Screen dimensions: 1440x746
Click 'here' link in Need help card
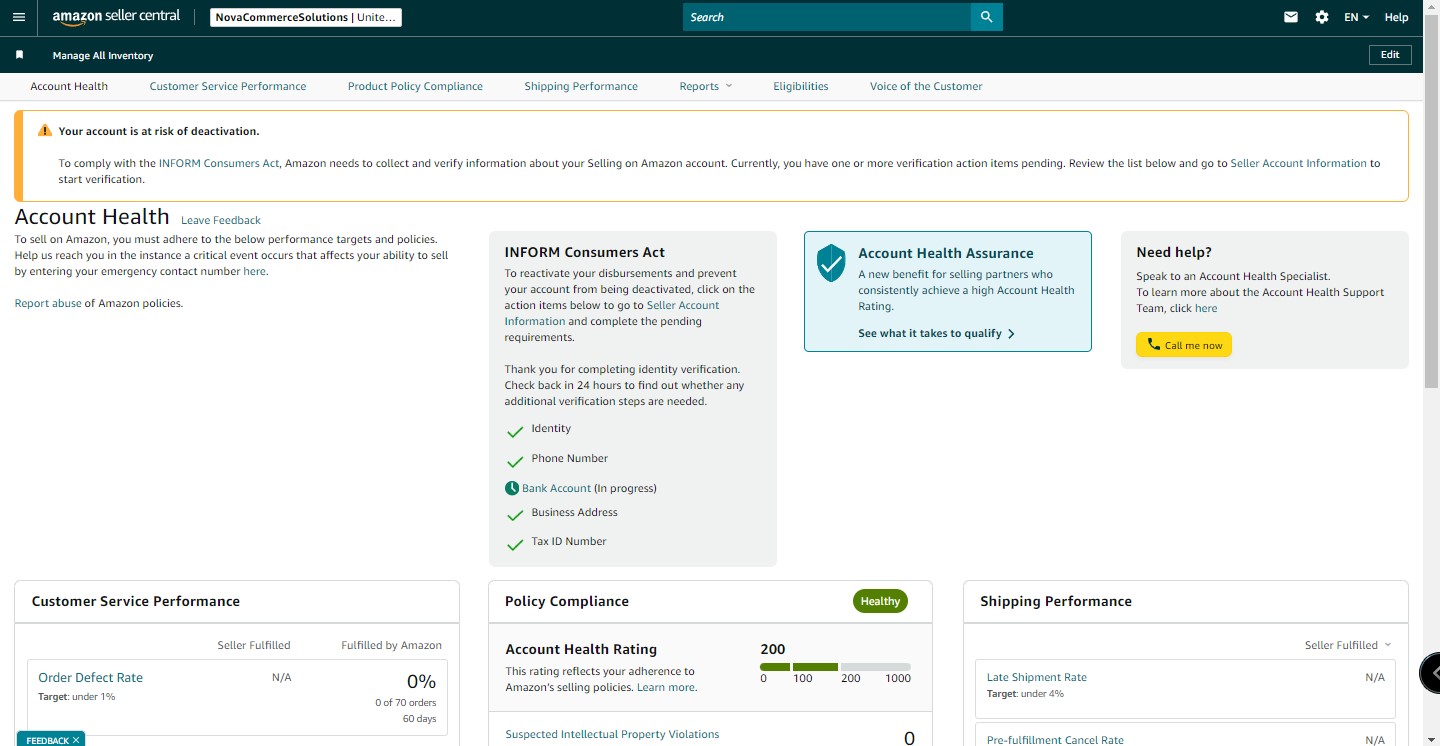click(x=1206, y=308)
